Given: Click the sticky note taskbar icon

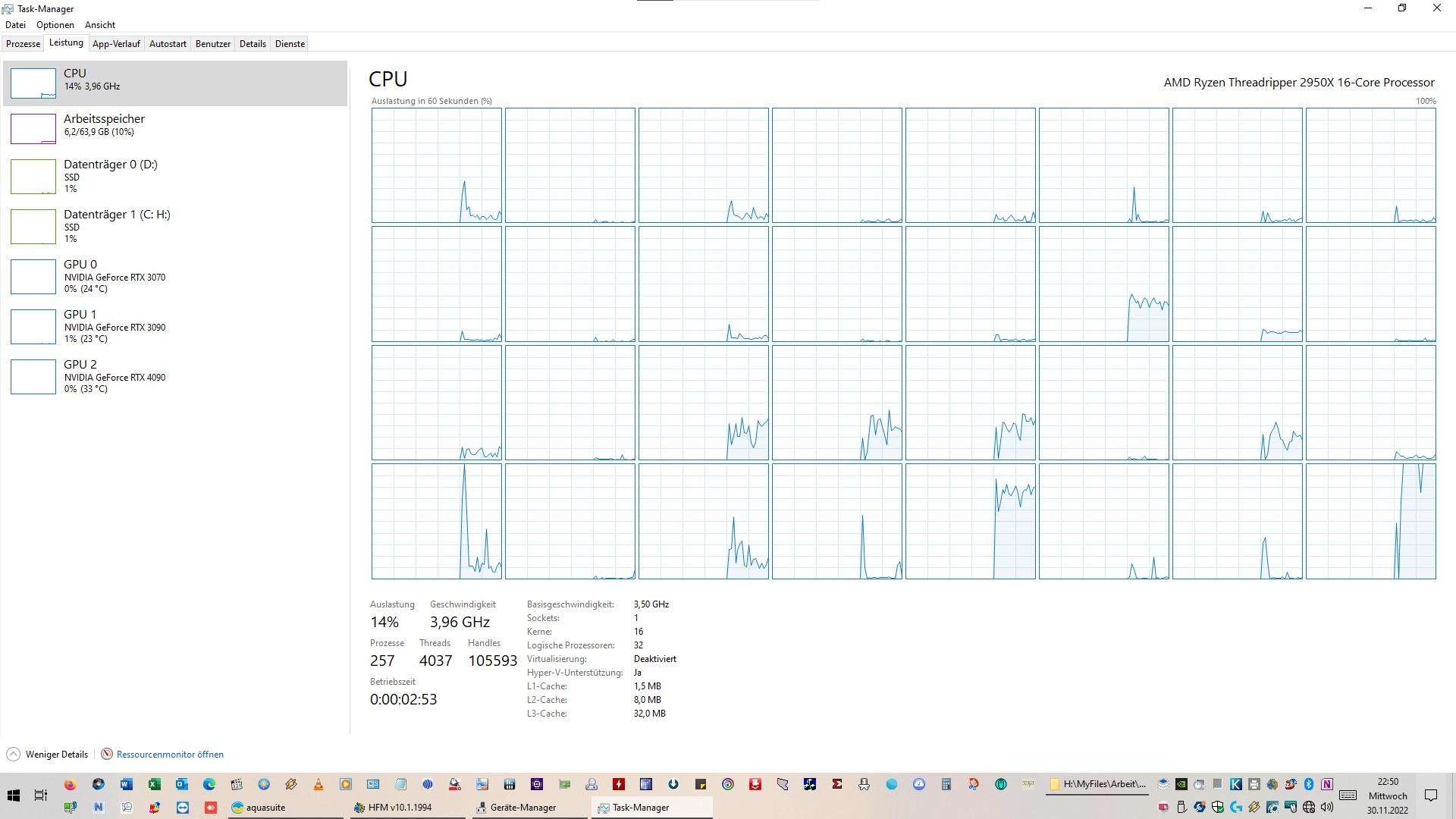Looking at the screenshot, I should pyautogui.click(x=701, y=784).
